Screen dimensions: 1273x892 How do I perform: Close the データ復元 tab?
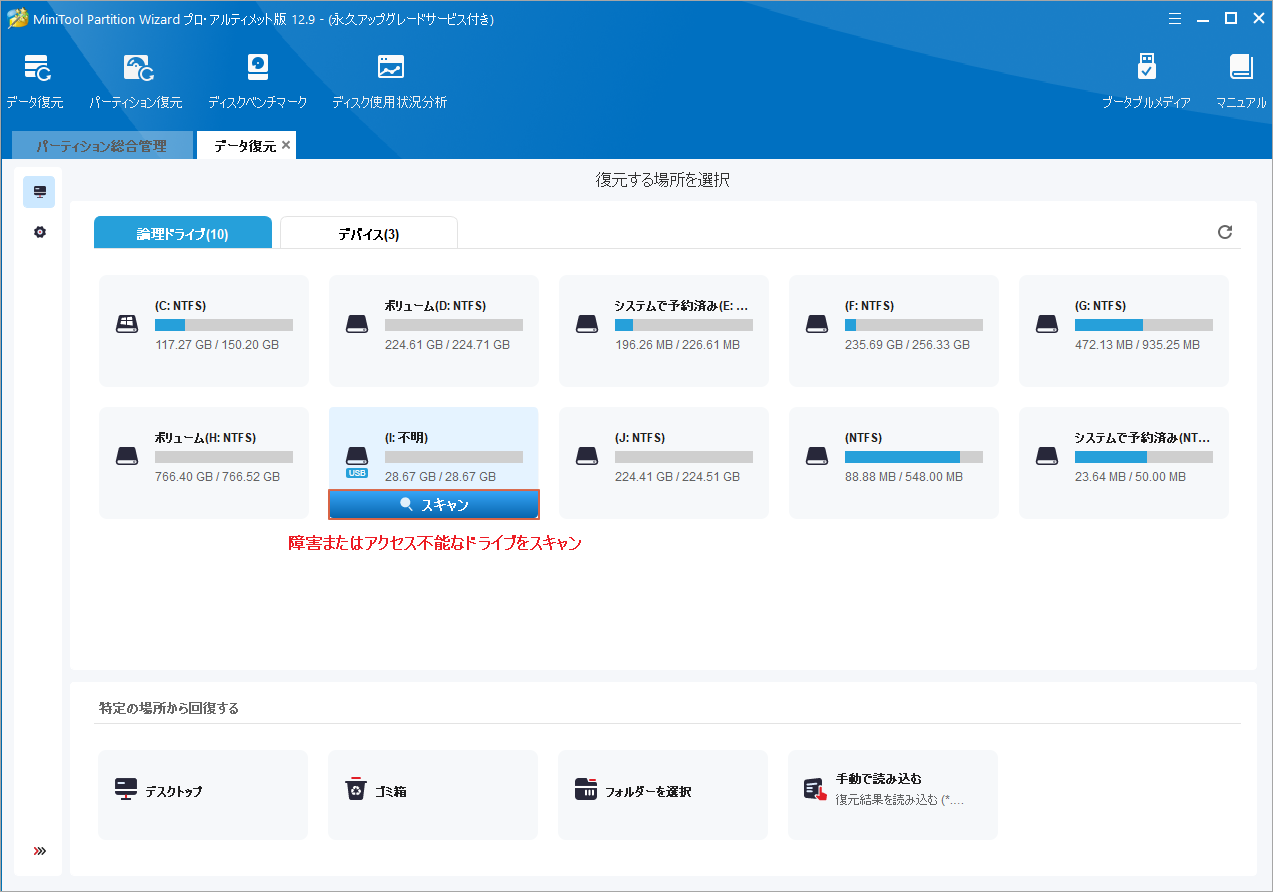pyautogui.click(x=286, y=145)
